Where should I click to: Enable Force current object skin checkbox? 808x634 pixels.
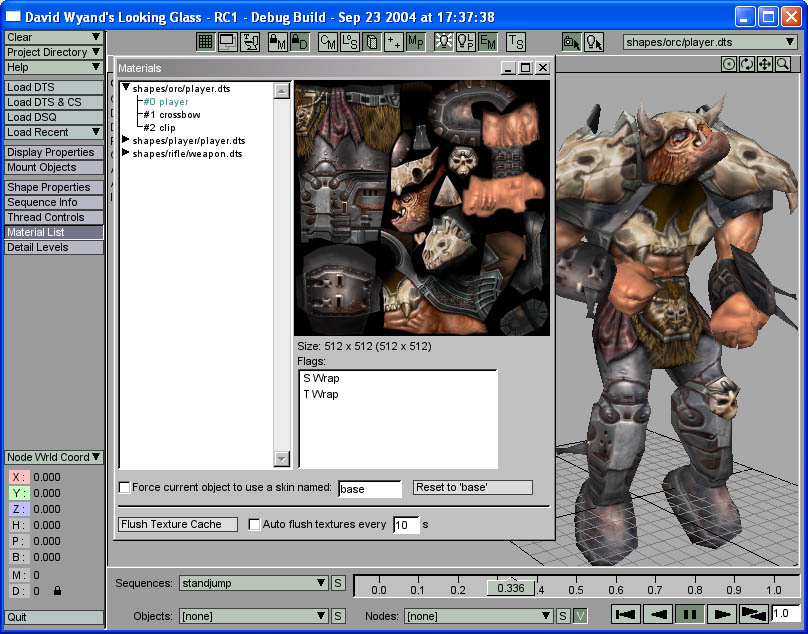coord(125,488)
